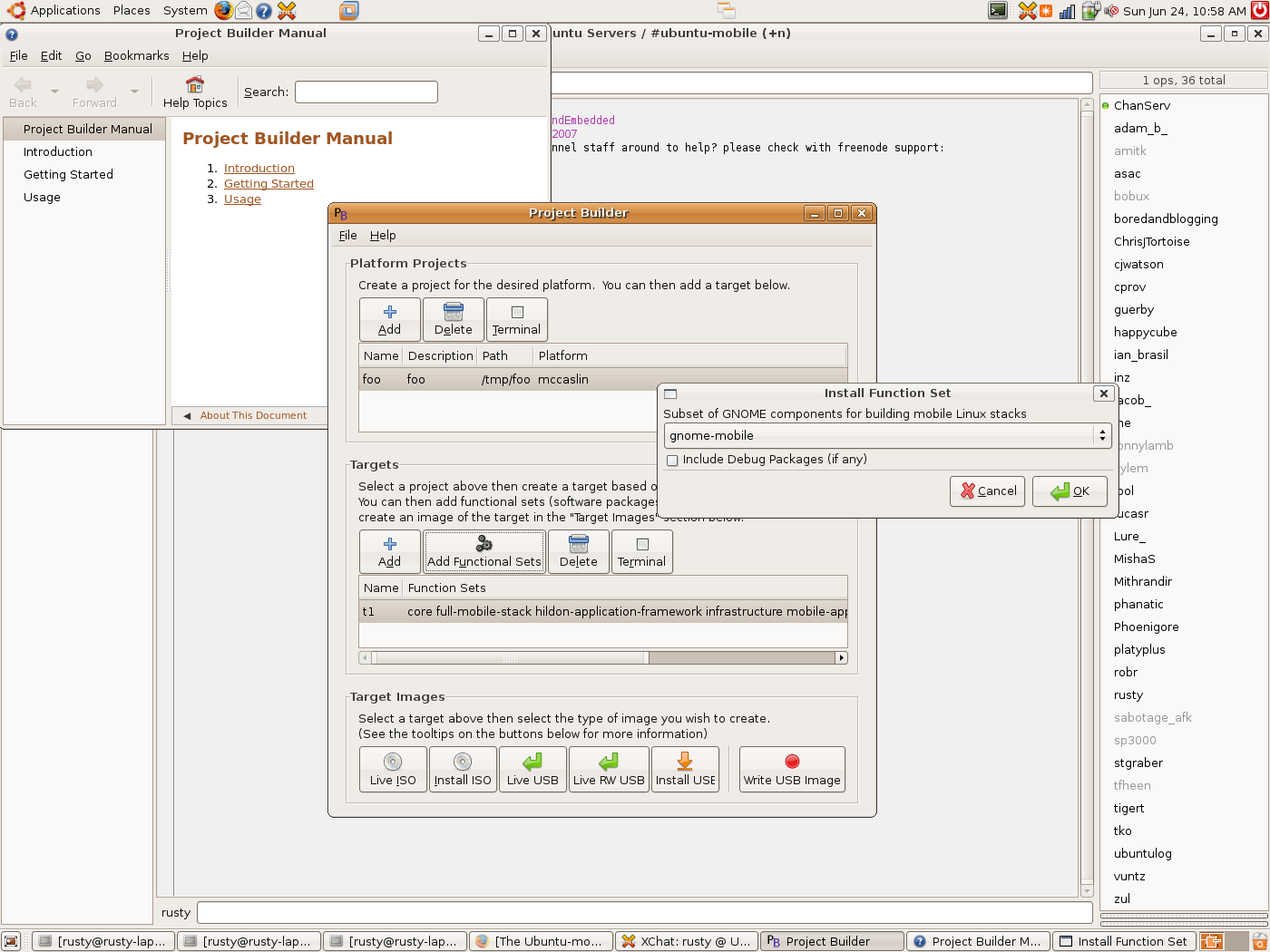Select t1 target row in Targets list
The height and width of the screenshot is (952, 1270).
tap(602, 611)
